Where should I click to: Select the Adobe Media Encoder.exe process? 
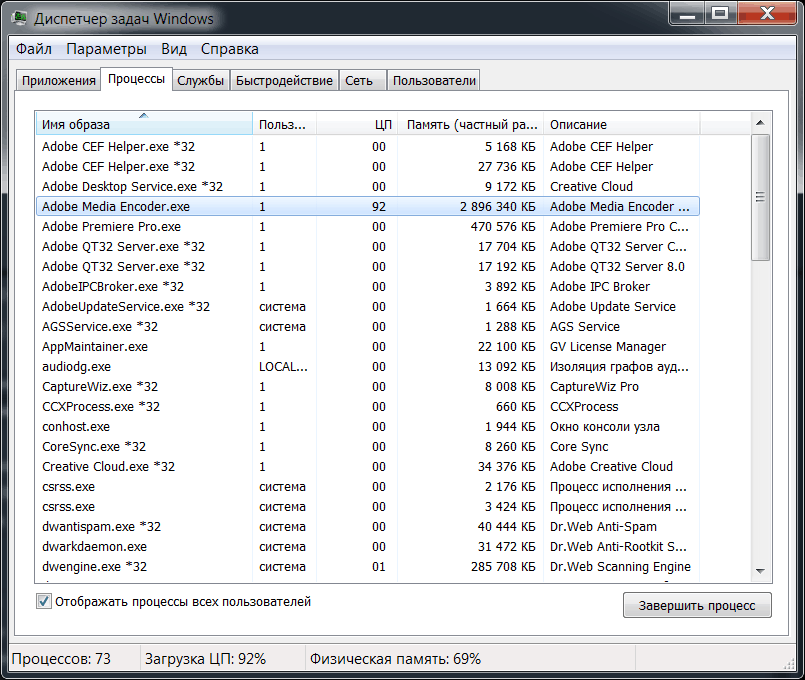pyautogui.click(x=368, y=206)
